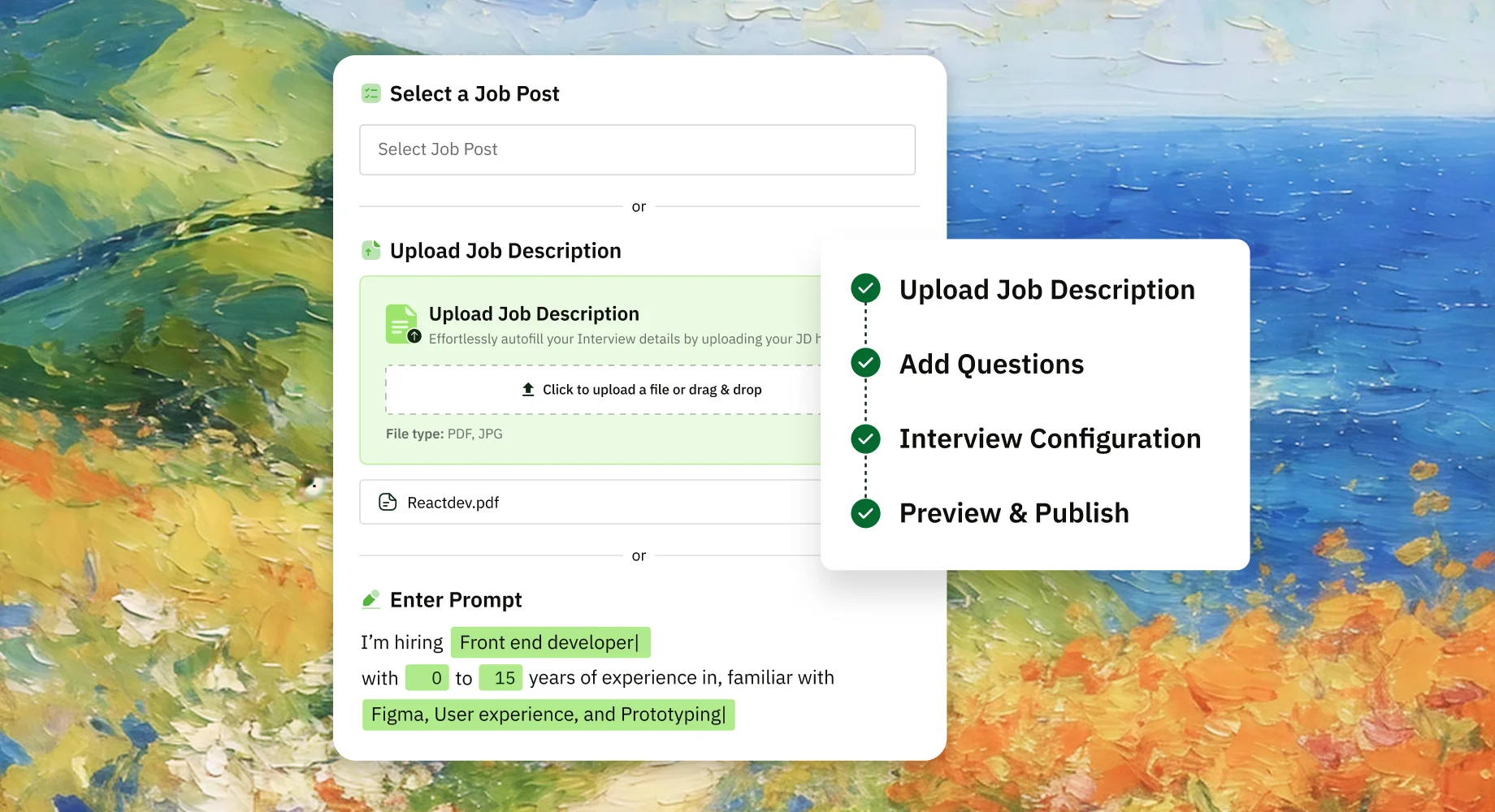The width and height of the screenshot is (1495, 812).
Task: Go to the Add Questions step
Action: tap(991, 364)
